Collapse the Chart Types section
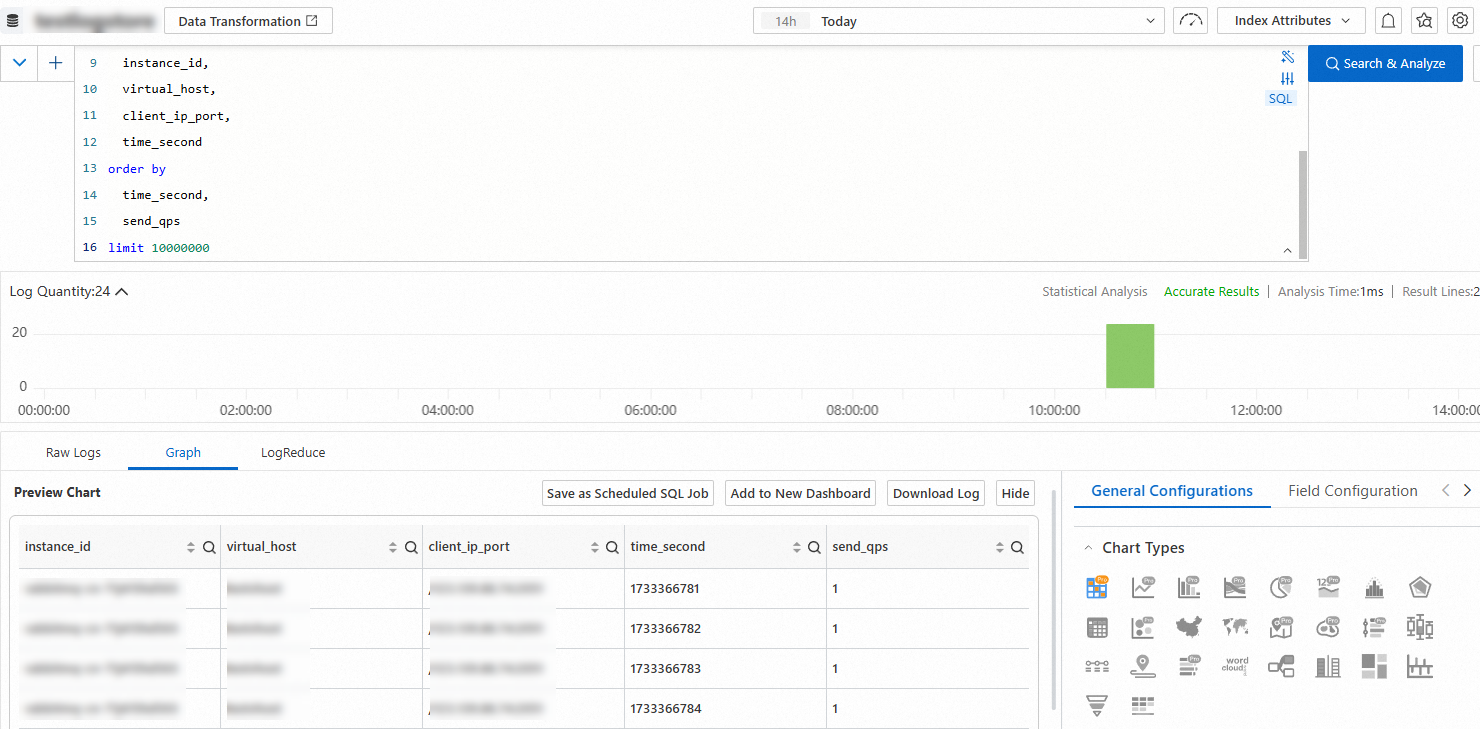The height and width of the screenshot is (729, 1480). [x=1088, y=548]
